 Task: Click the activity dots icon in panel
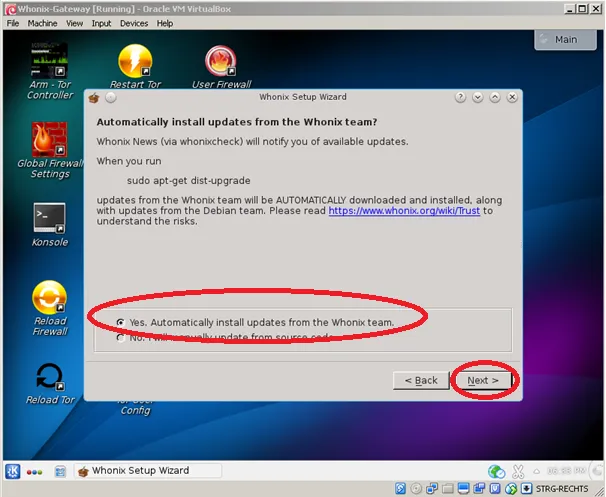point(34,472)
